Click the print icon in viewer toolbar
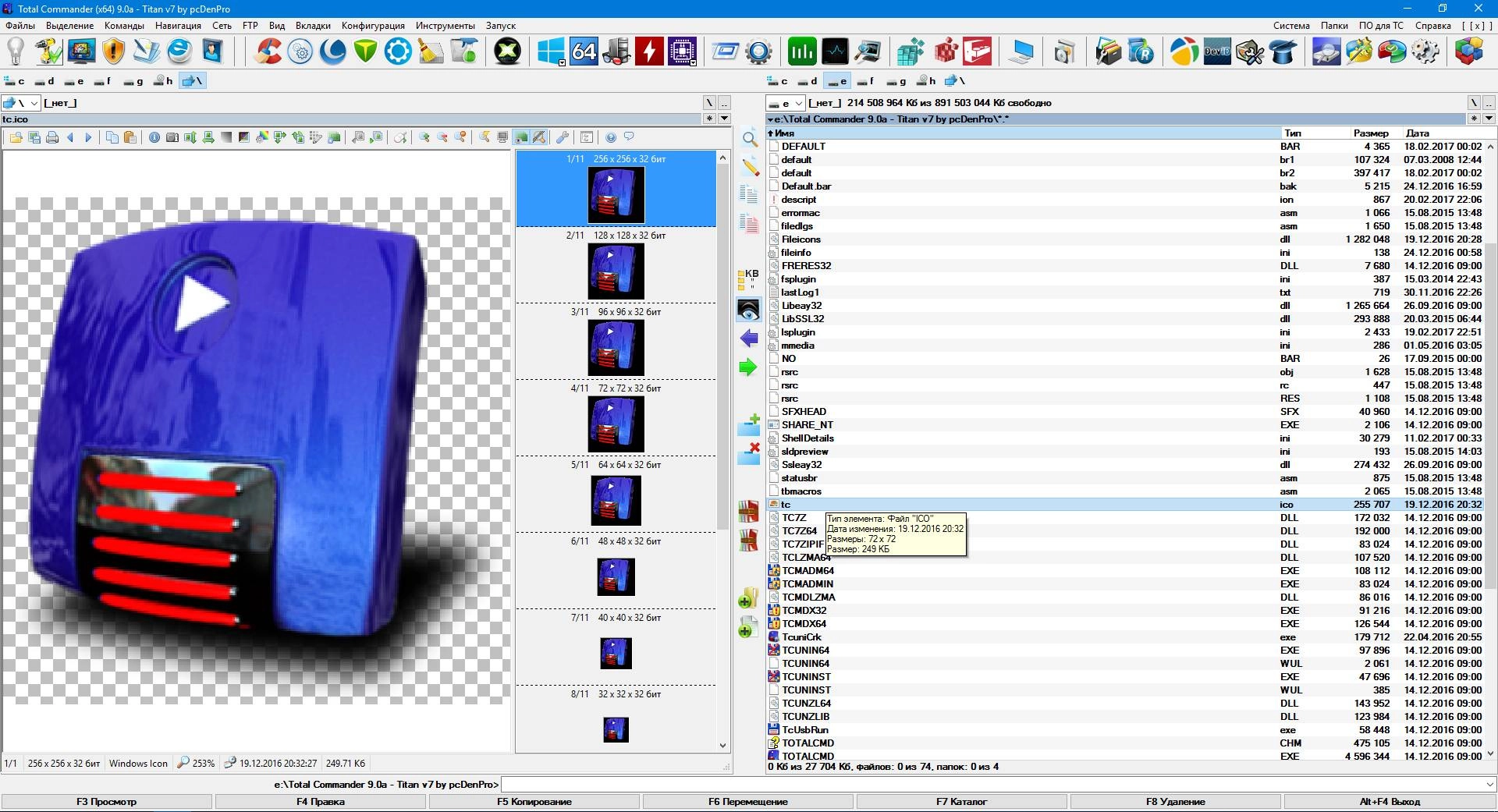 pyautogui.click(x=52, y=137)
